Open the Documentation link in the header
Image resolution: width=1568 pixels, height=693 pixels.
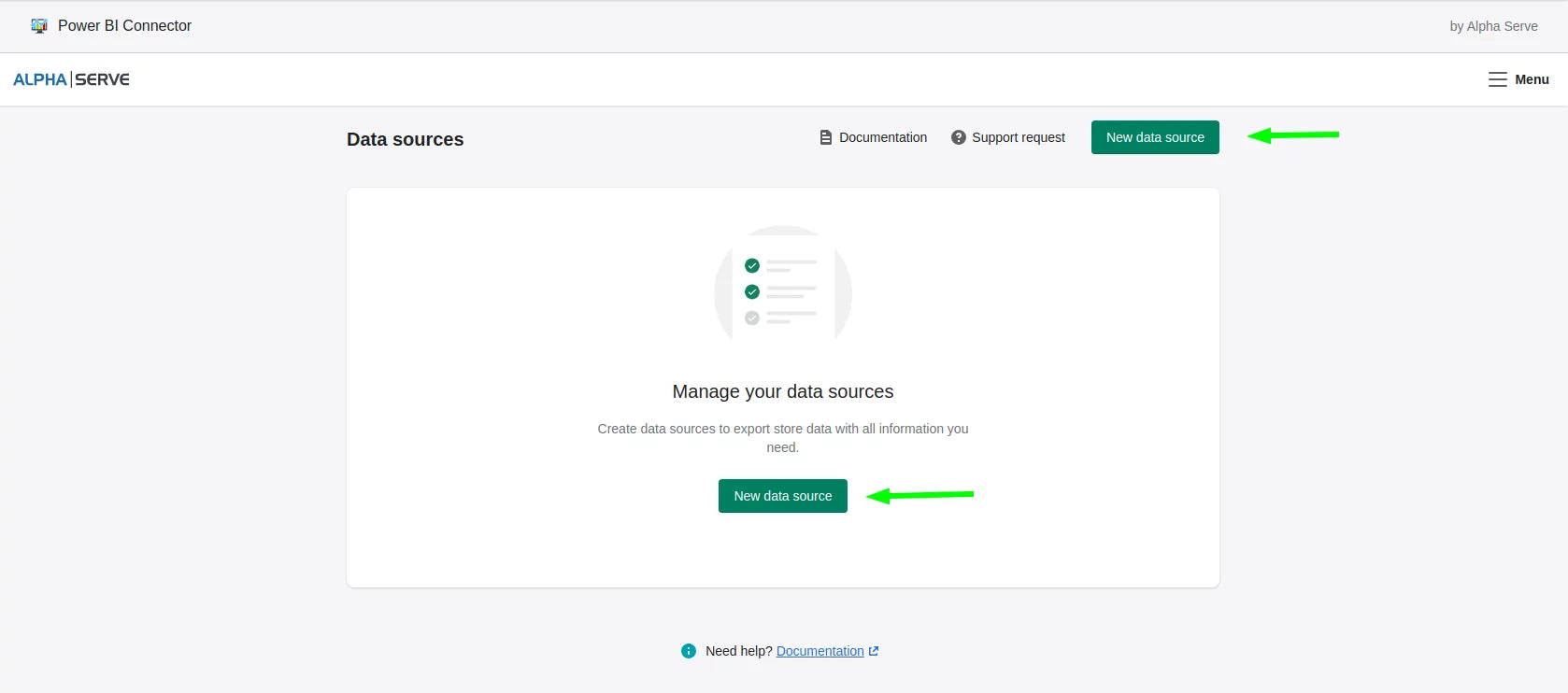[882, 137]
